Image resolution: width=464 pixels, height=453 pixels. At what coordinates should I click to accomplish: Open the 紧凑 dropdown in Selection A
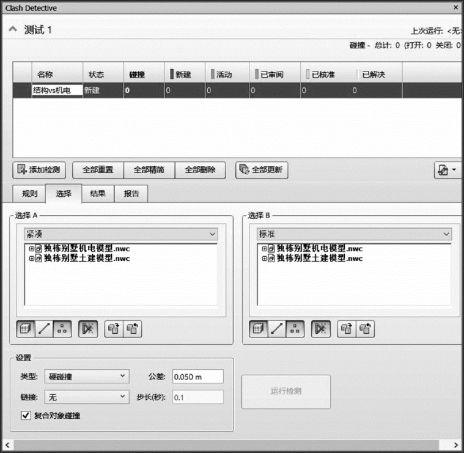(121, 234)
